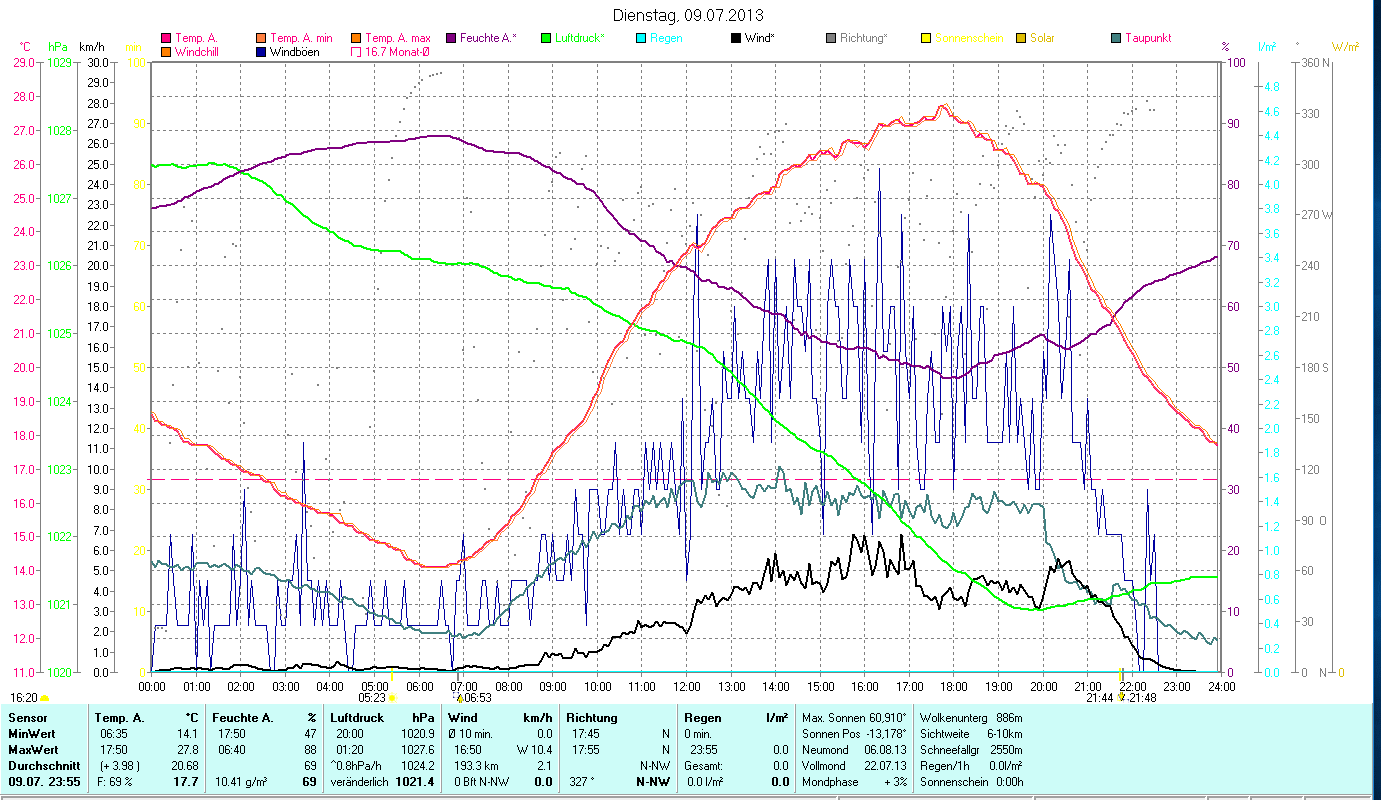Select the Solar legend swatch
Viewport: 1381px width, 800px height.
pos(1021,39)
